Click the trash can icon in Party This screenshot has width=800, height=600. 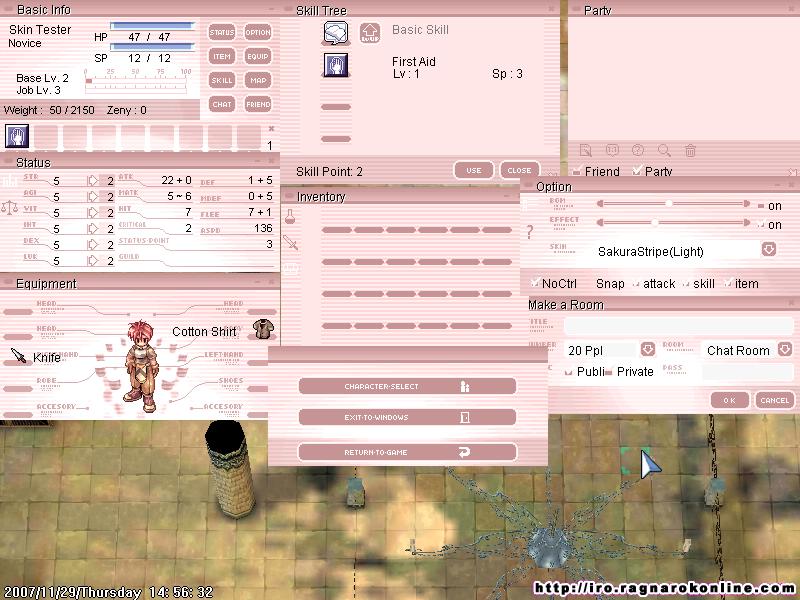click(x=690, y=151)
